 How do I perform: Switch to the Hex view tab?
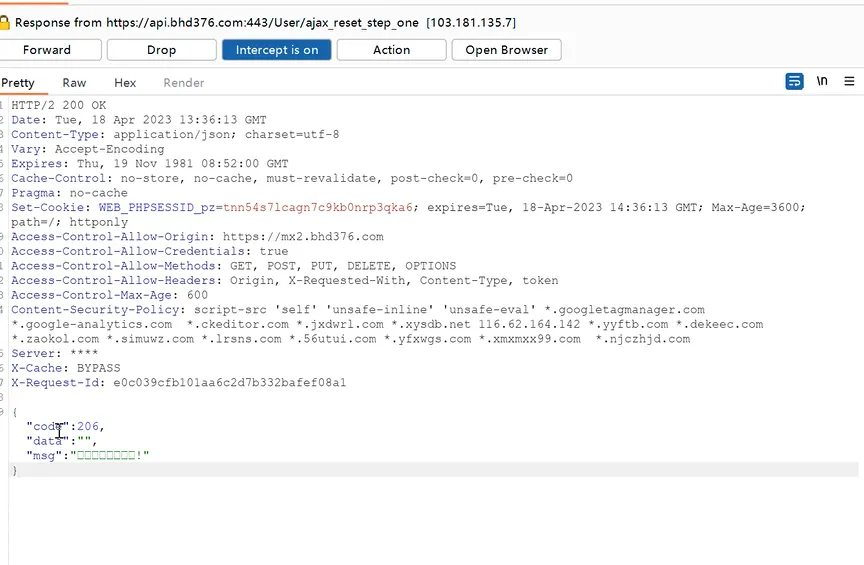coord(125,83)
